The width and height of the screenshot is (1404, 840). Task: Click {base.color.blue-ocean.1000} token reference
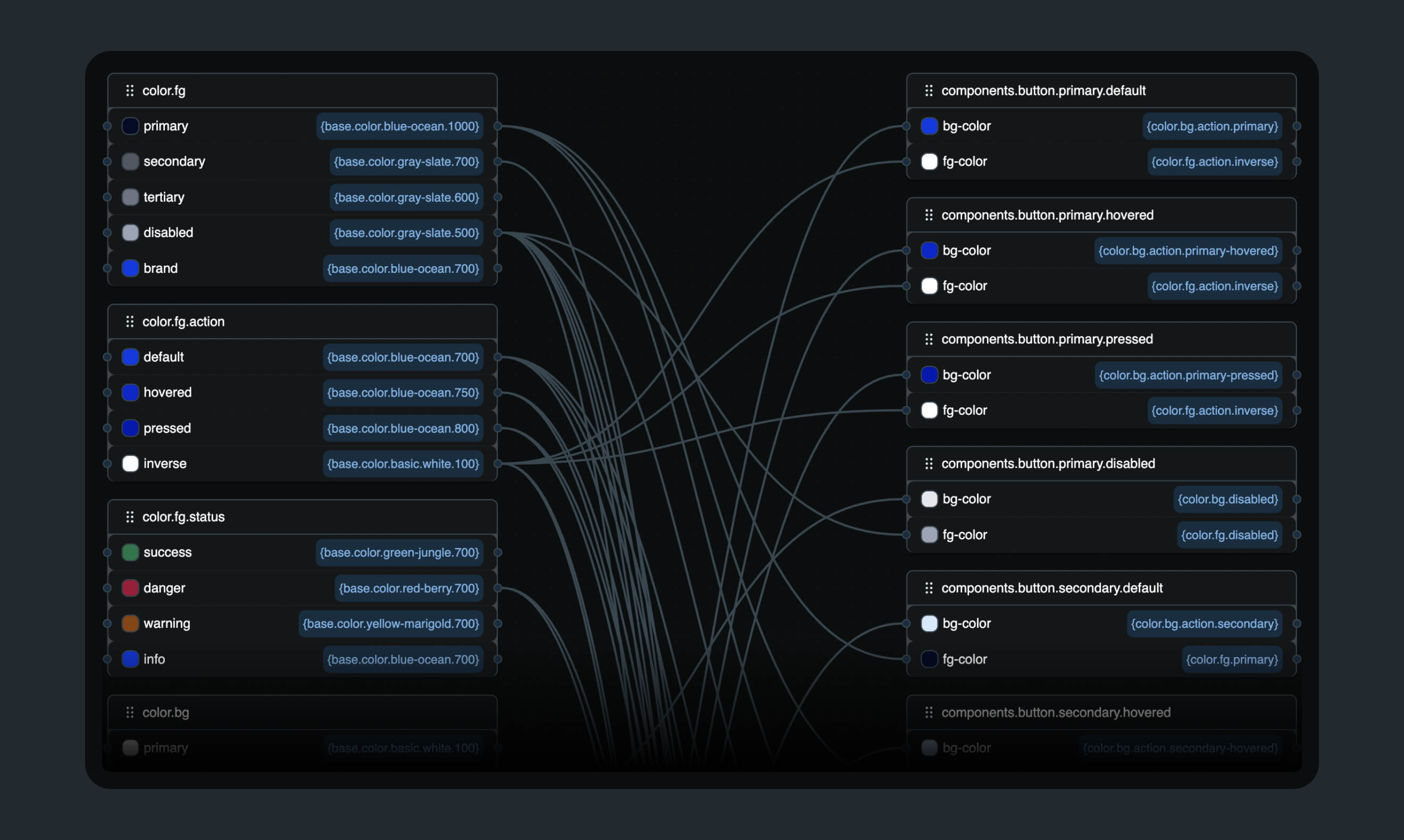click(400, 126)
